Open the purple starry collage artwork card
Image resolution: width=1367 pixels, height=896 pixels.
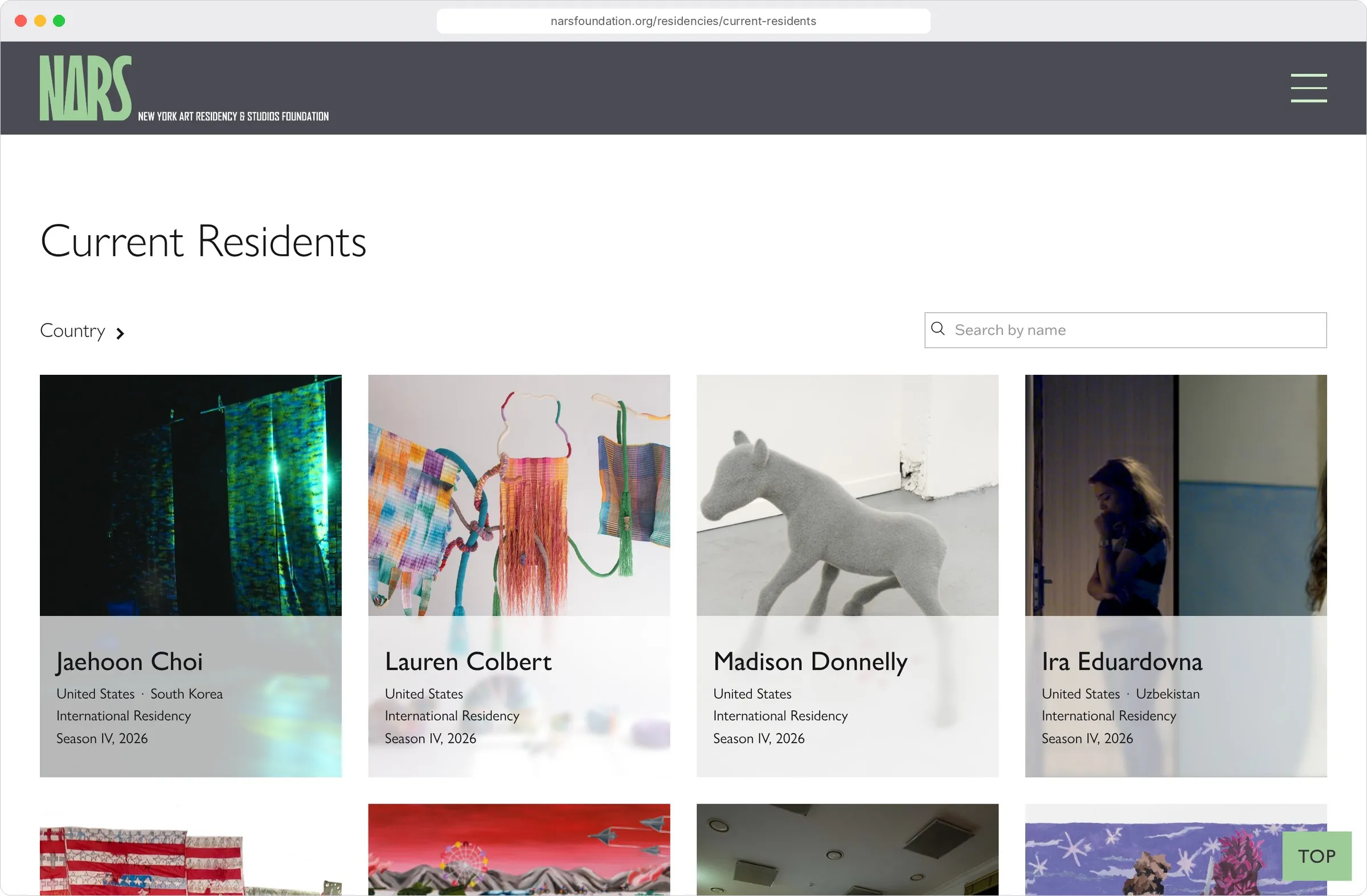click(x=1155, y=850)
